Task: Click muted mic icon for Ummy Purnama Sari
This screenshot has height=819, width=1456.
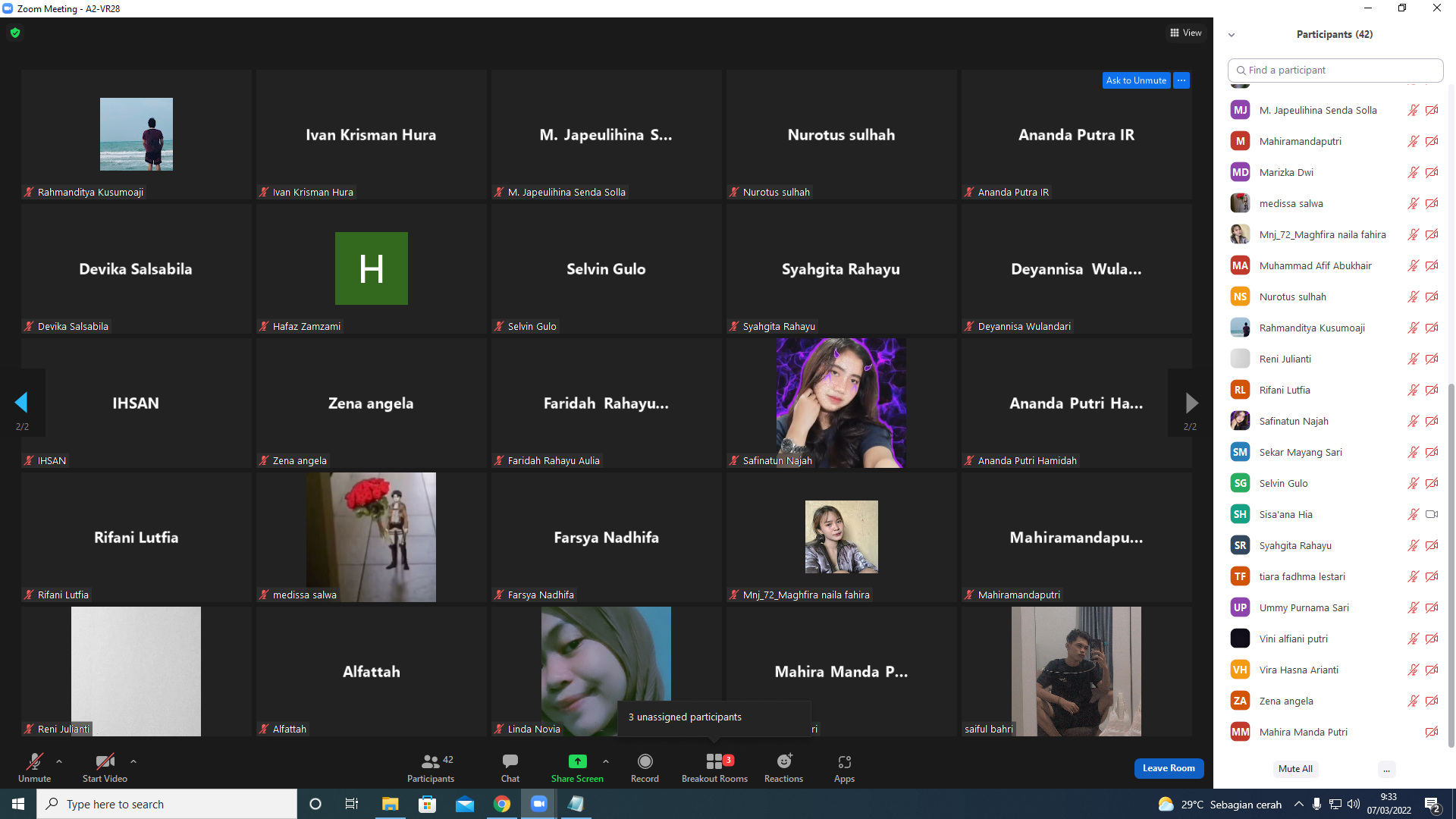Action: point(1414,607)
